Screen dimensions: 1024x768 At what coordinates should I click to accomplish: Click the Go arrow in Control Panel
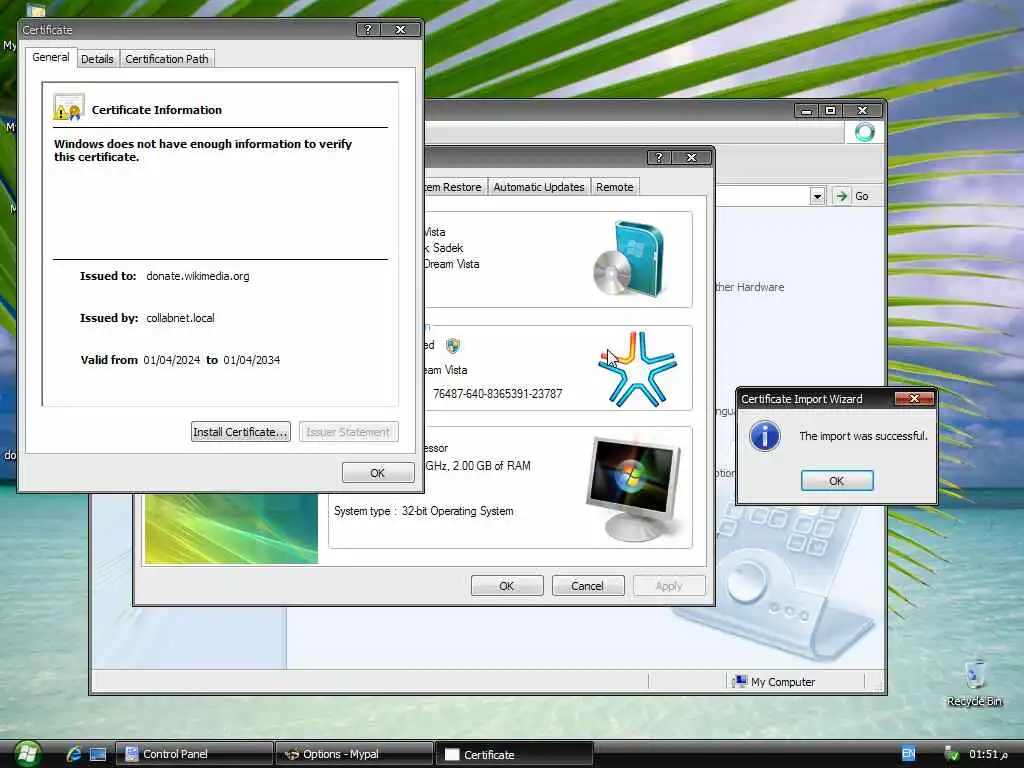click(841, 196)
